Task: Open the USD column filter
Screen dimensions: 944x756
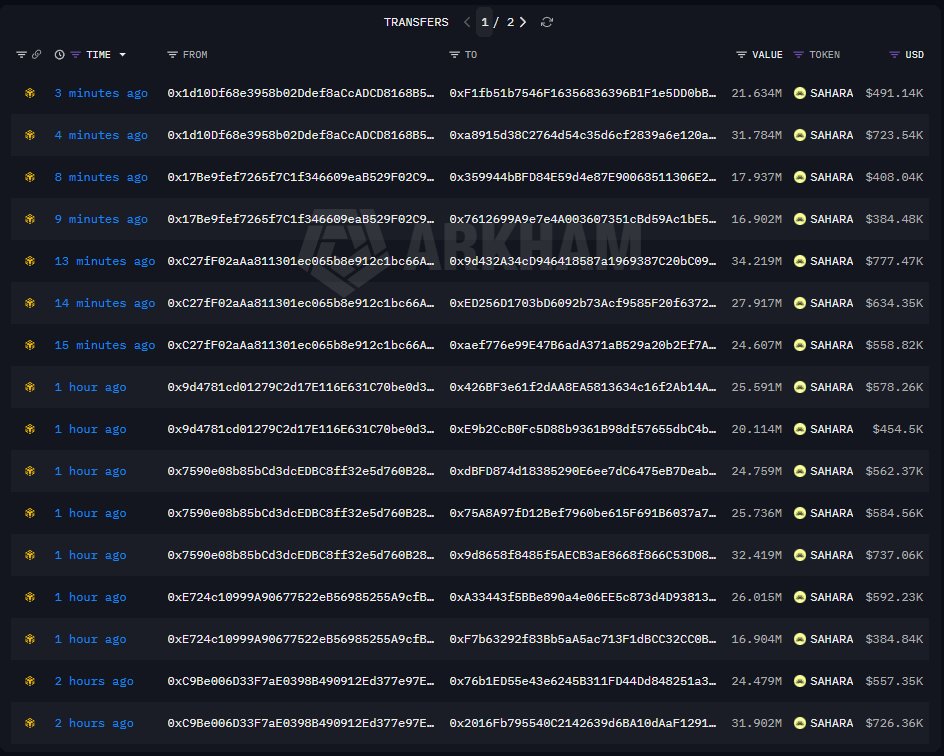Action: click(x=895, y=55)
